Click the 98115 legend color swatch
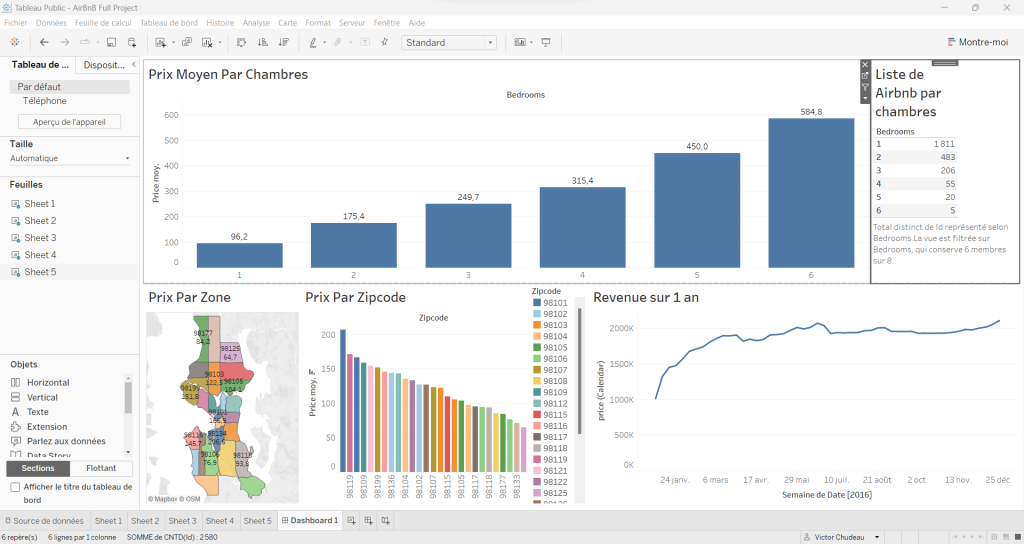 (537, 415)
